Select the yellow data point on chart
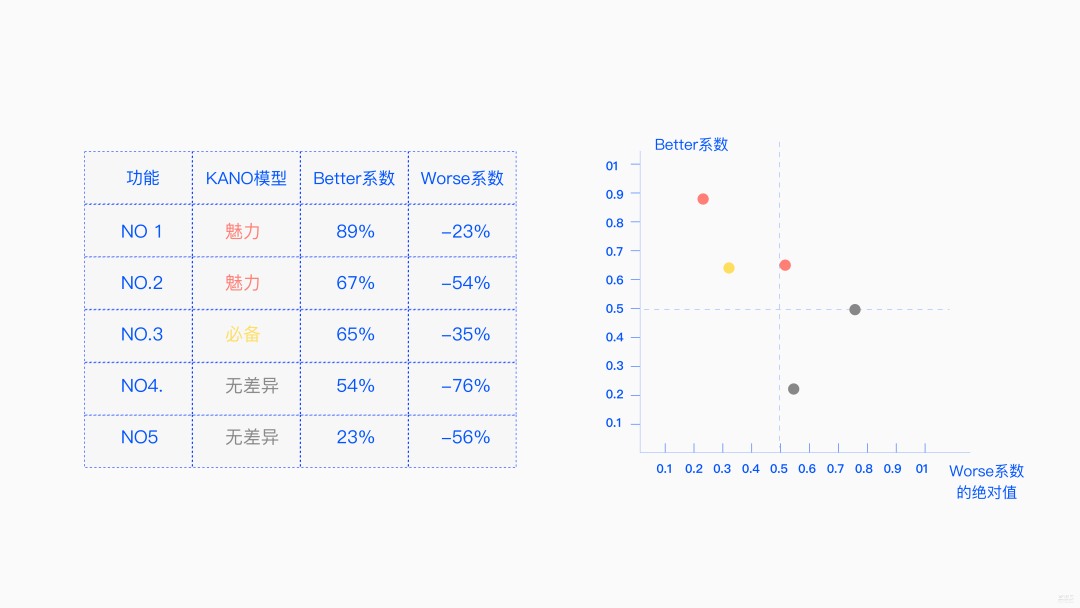 729,268
